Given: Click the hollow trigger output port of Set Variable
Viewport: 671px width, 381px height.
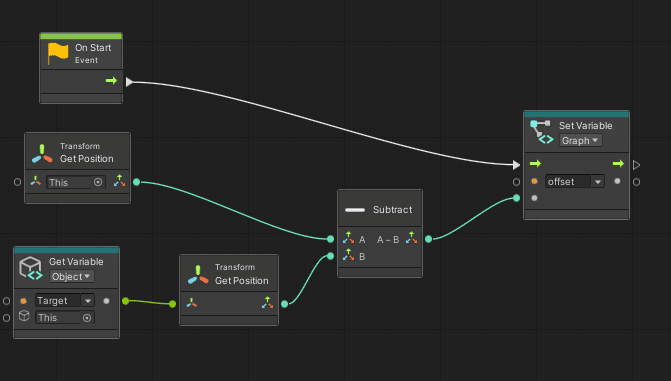Looking at the screenshot, I should [636, 165].
